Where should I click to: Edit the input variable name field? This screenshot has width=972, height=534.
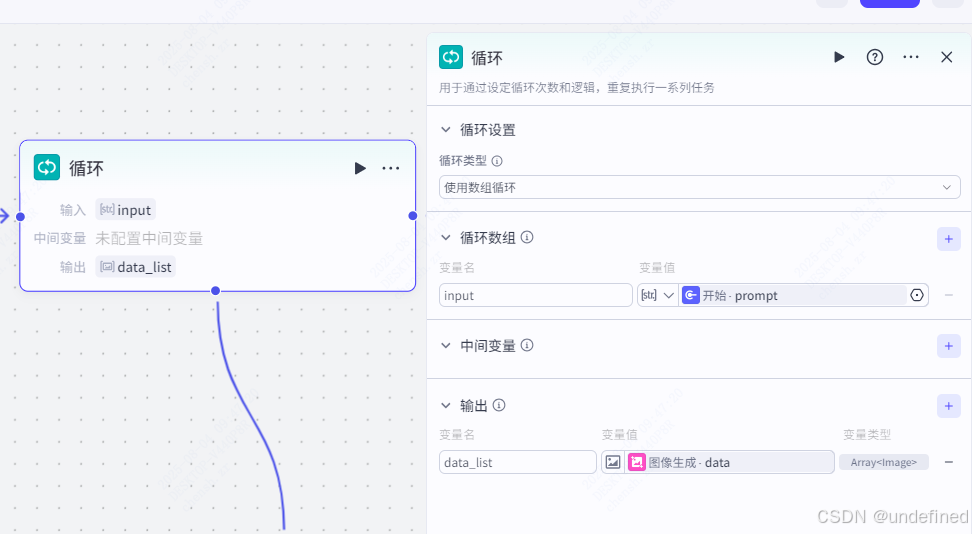[x=536, y=295]
